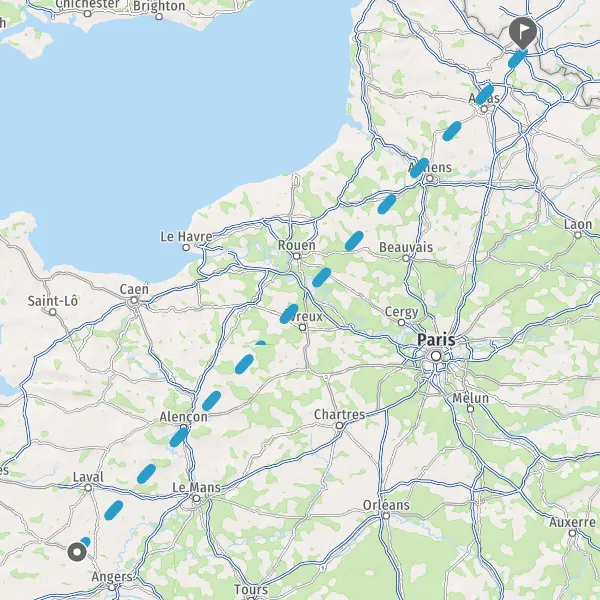
Task: Select the Beauvais city label
Action: tap(406, 247)
